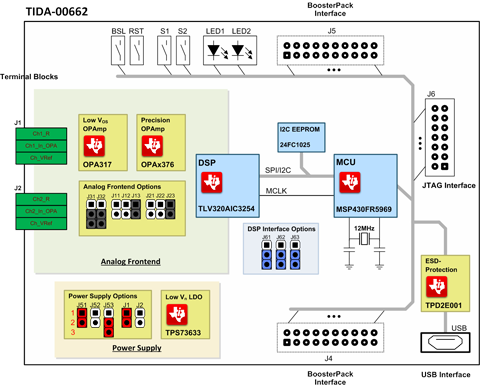
Task: Toggle the S2 switch
Action: point(183,50)
